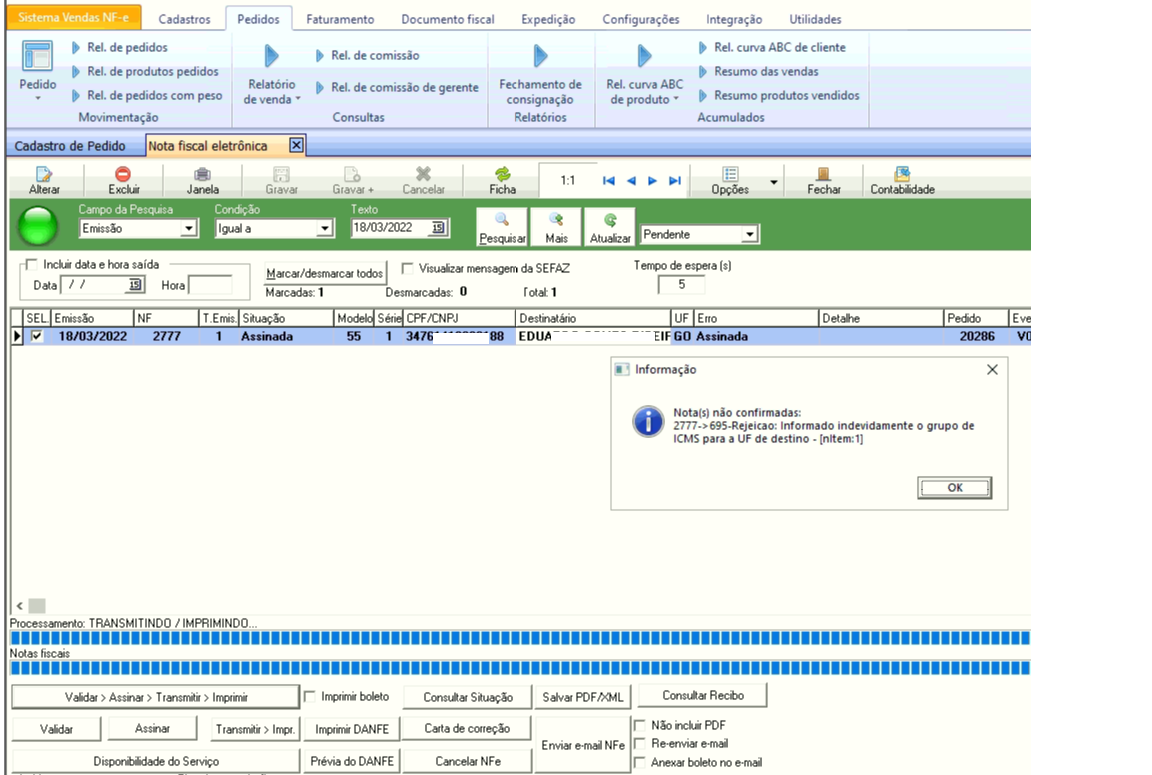Click the red Excluir delete icon
This screenshot has height=775, width=1152.
tap(123, 174)
